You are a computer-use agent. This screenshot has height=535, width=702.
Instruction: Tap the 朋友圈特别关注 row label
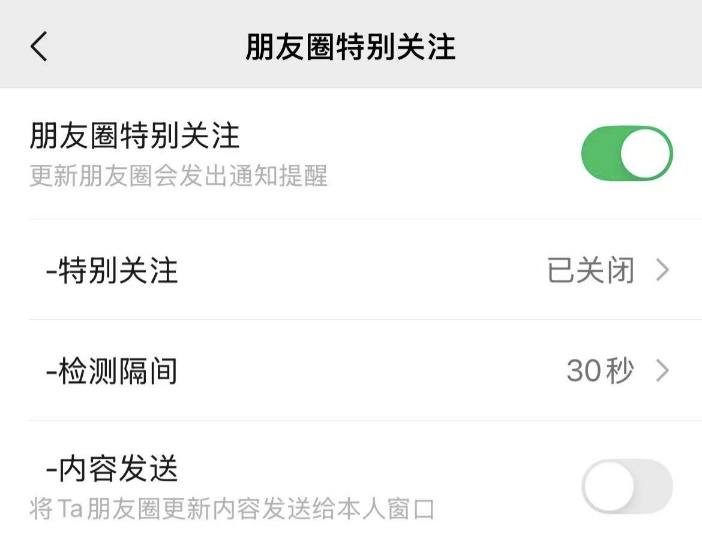point(134,136)
